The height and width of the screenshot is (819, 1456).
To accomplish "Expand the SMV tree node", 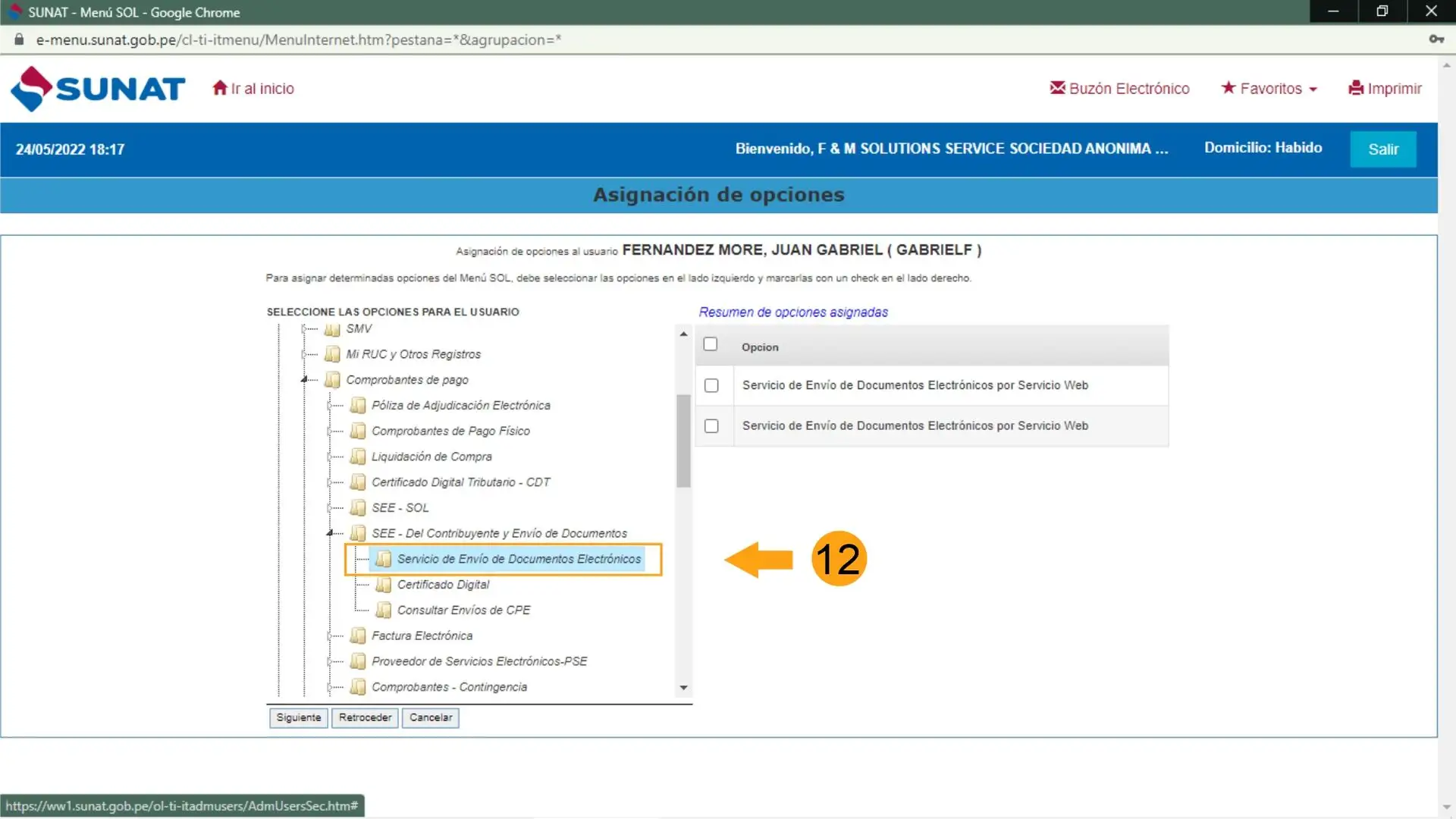I will [x=304, y=328].
